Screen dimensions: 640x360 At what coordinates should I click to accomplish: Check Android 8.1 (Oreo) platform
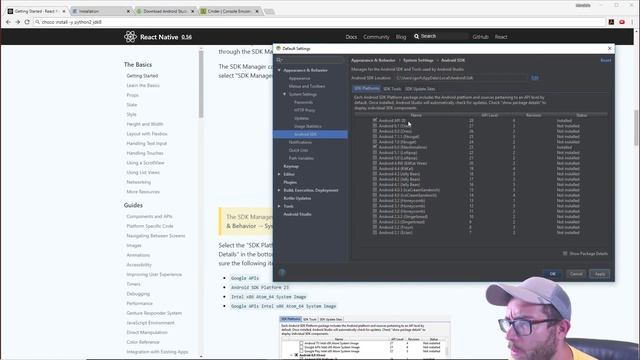(x=375, y=126)
